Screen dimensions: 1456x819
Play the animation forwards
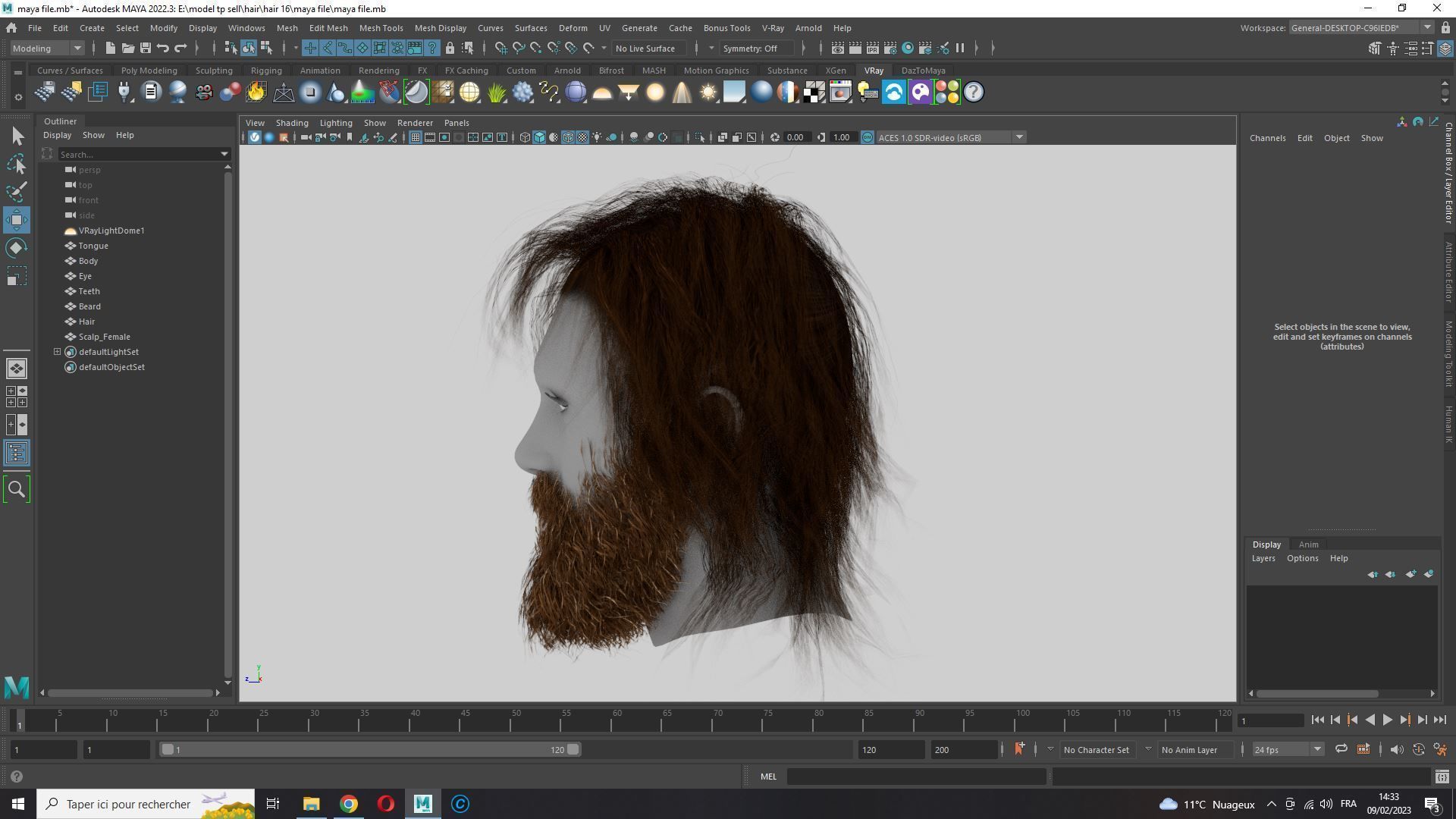(1387, 720)
